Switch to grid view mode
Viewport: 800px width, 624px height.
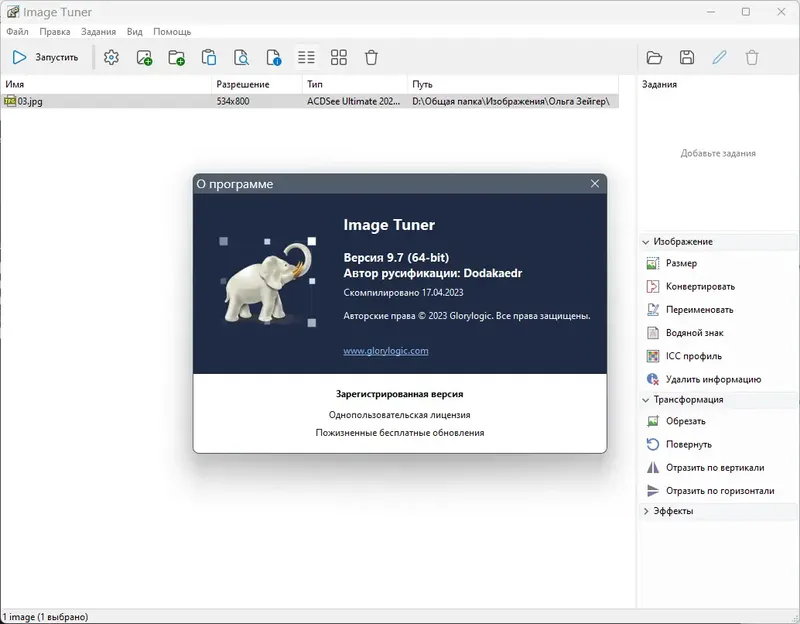click(339, 57)
